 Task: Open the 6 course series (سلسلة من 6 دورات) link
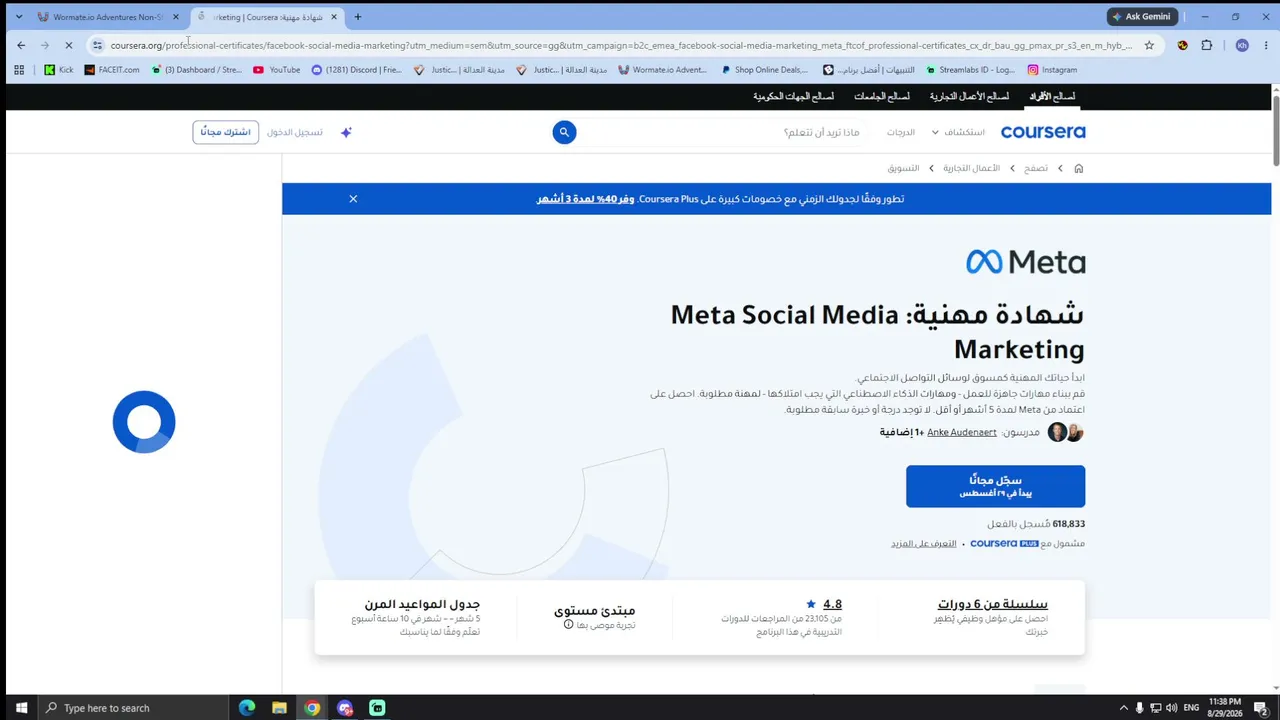coord(992,604)
